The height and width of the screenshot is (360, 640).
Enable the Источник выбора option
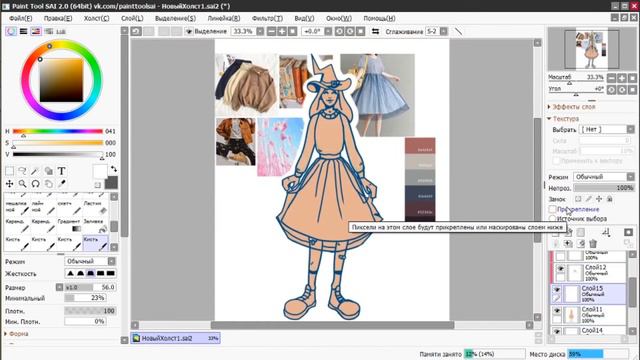point(552,219)
